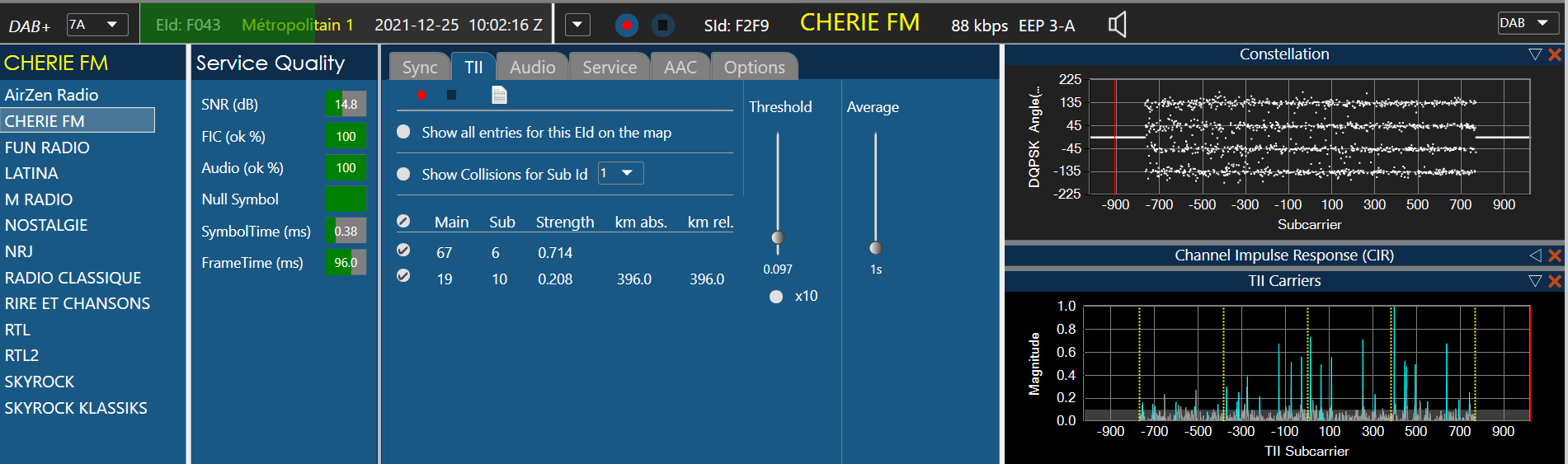1568x464 pixels.
Task: Select AirZen Radio service
Action: (x=51, y=95)
